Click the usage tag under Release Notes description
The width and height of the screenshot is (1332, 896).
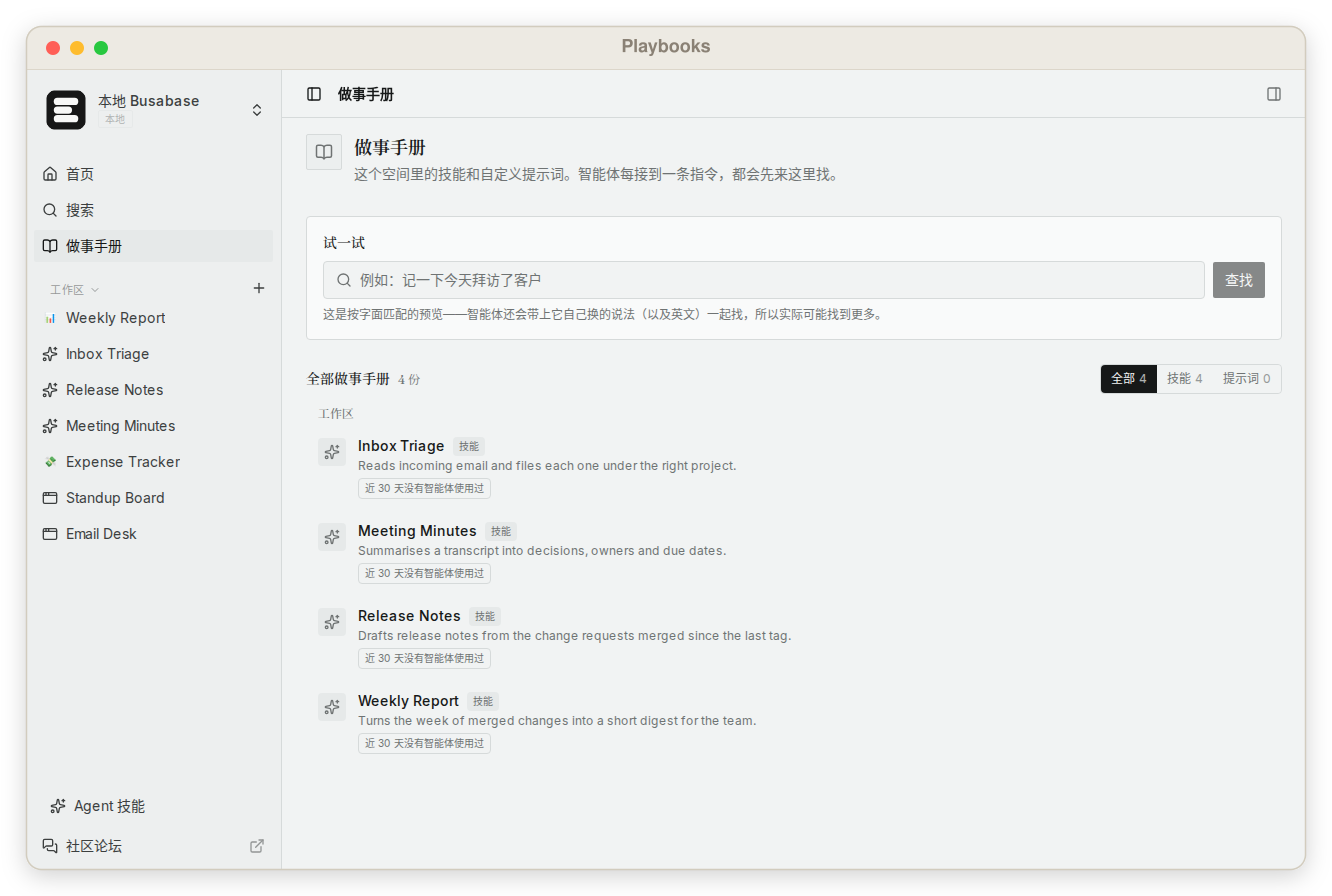click(x=424, y=658)
